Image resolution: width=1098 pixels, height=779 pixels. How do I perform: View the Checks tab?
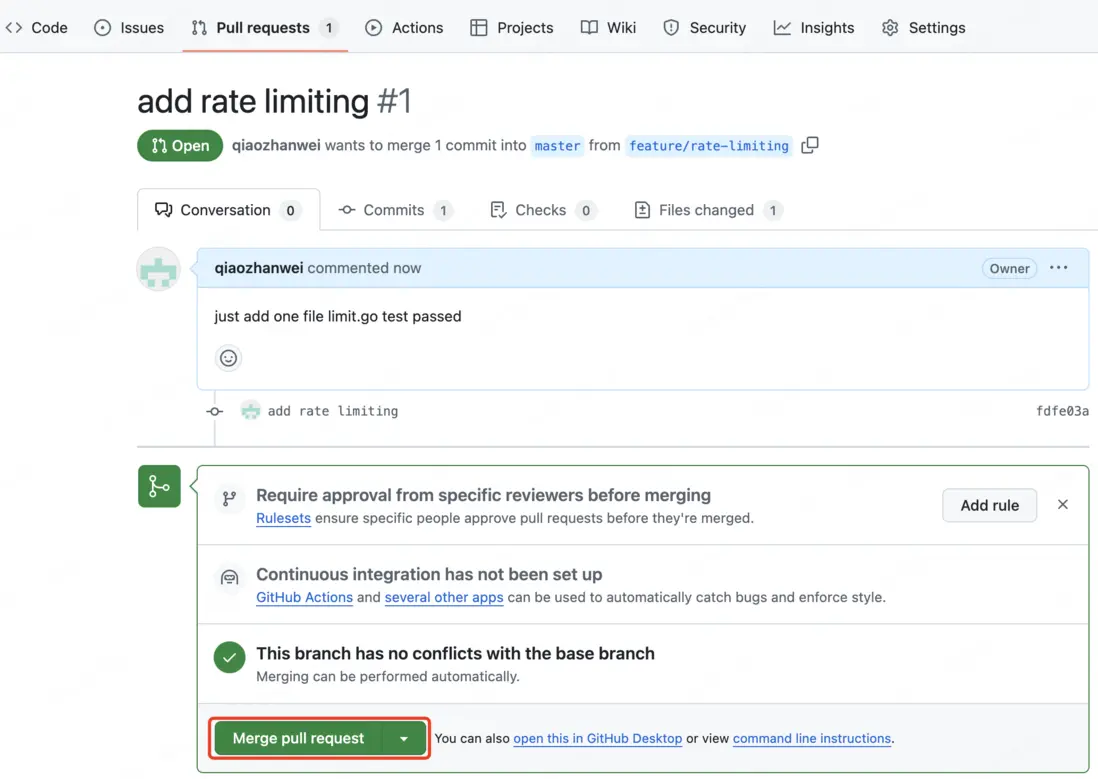[x=541, y=210]
